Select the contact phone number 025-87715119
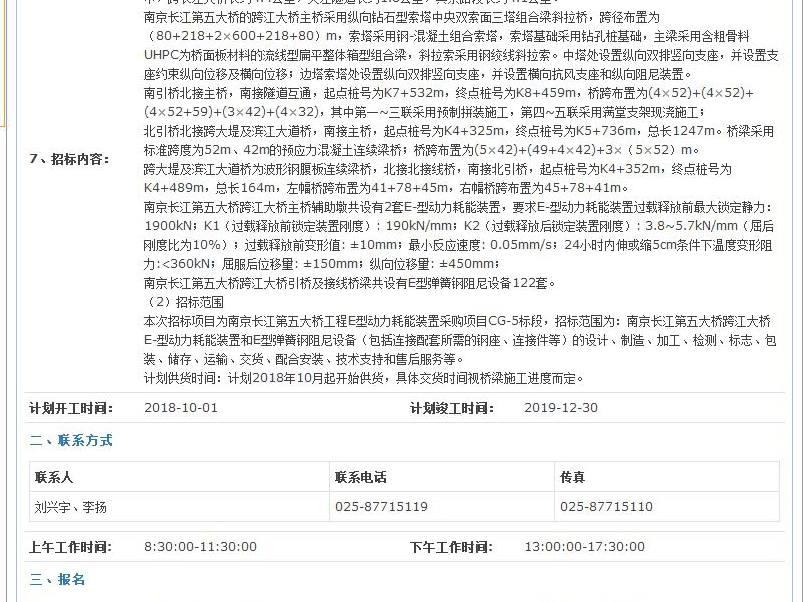The height and width of the screenshot is (602, 804). 381,507
